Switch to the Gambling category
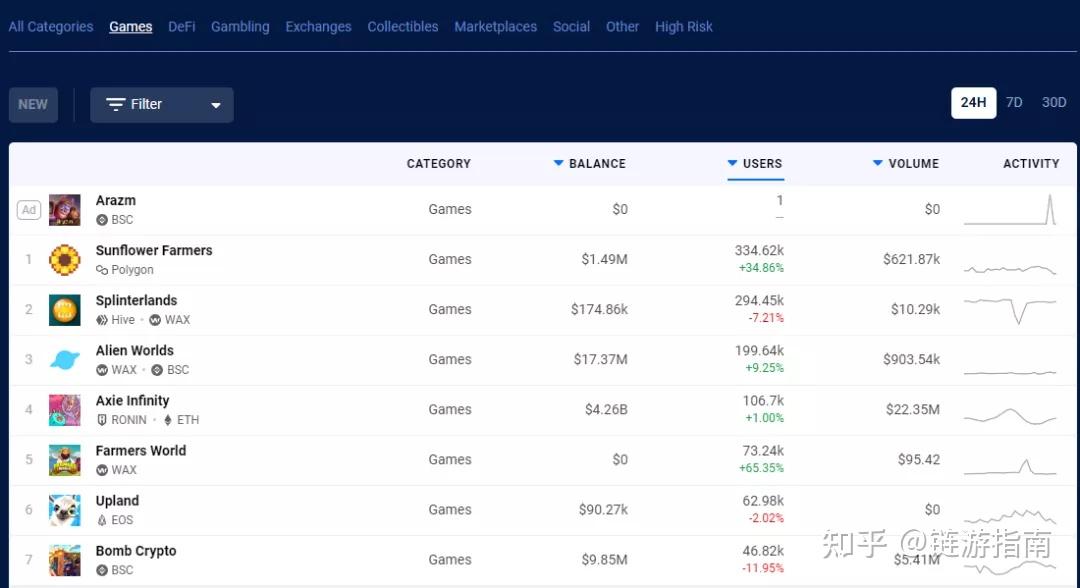This screenshot has width=1080, height=588. pyautogui.click(x=240, y=27)
